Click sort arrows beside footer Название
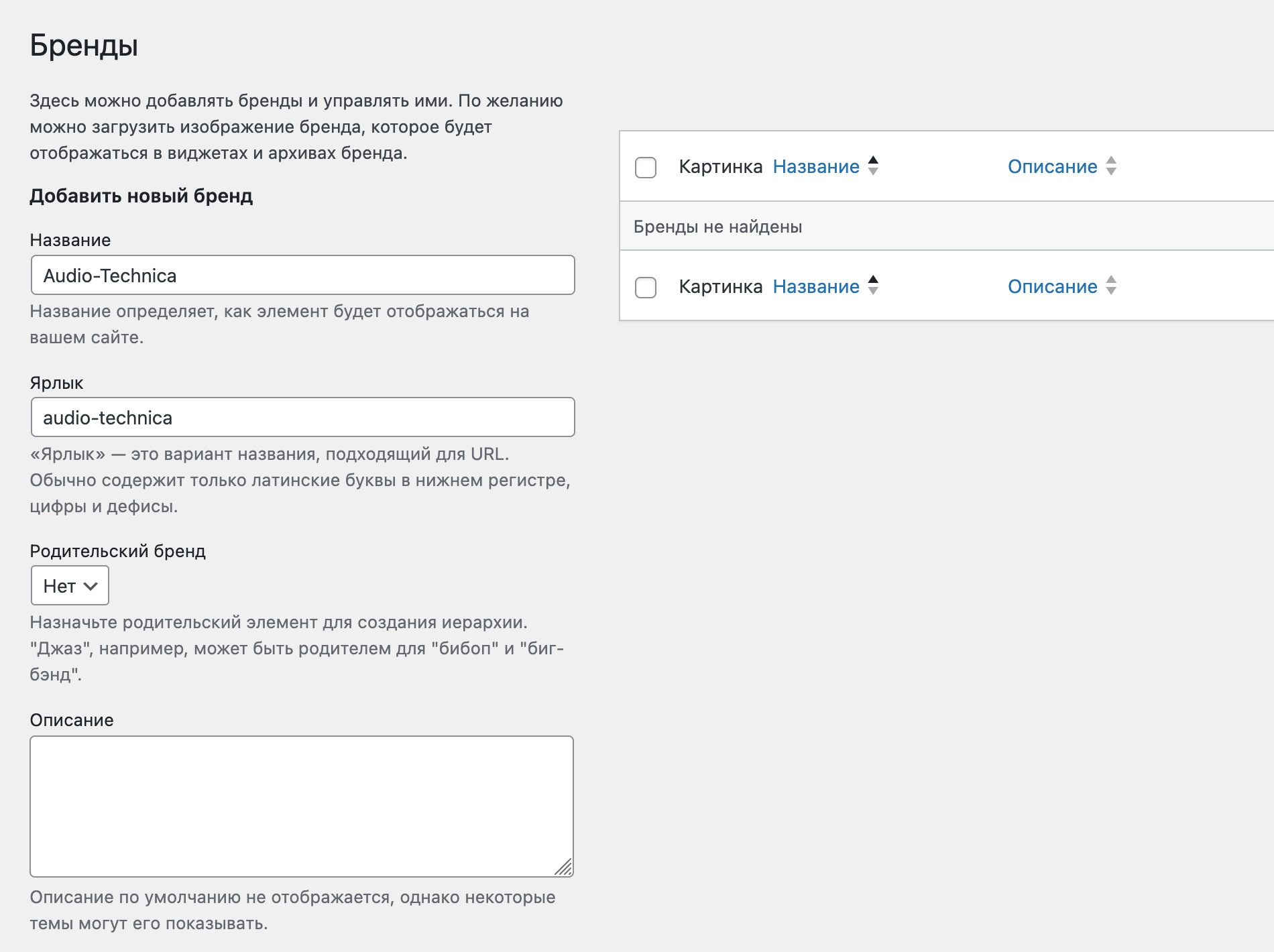 coord(873,286)
